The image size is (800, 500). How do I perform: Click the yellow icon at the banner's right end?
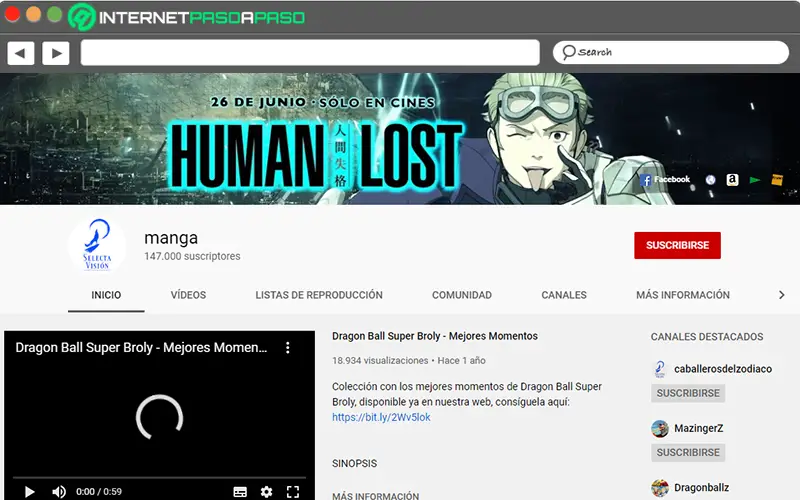[x=777, y=180]
